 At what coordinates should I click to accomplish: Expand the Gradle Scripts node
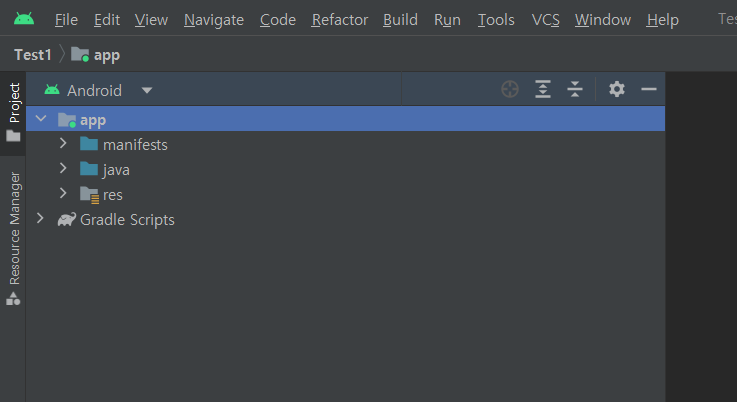(40, 218)
